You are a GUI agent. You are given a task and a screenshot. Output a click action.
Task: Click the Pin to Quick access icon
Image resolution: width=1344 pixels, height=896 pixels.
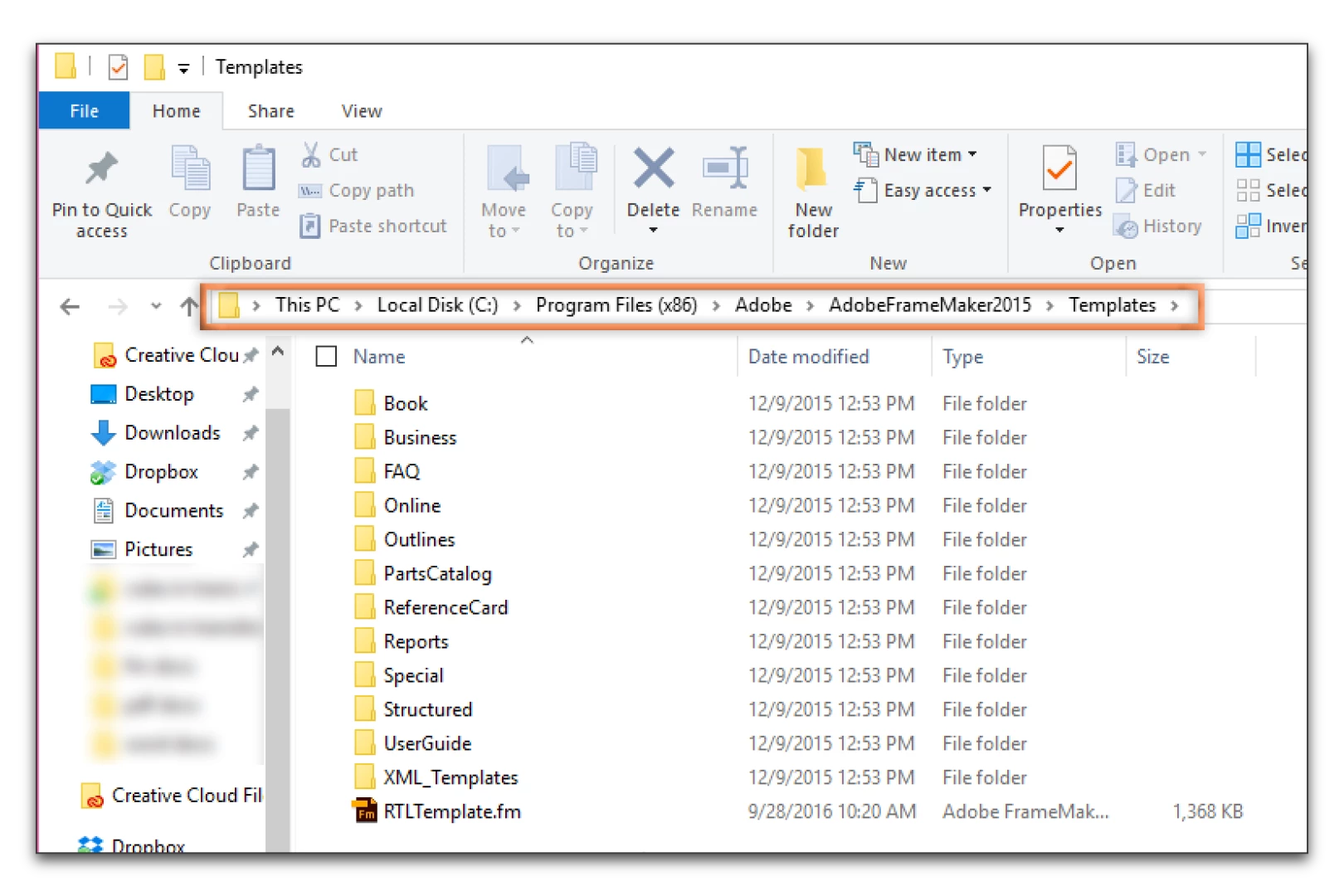coord(102,169)
